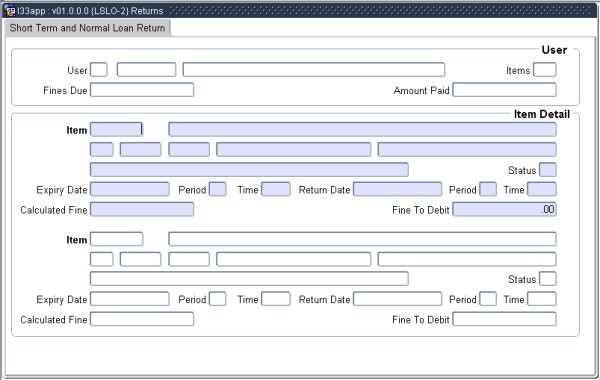Focus the white Expiry Date field in second record
Viewport: 600px width, 380px height.
[130, 299]
